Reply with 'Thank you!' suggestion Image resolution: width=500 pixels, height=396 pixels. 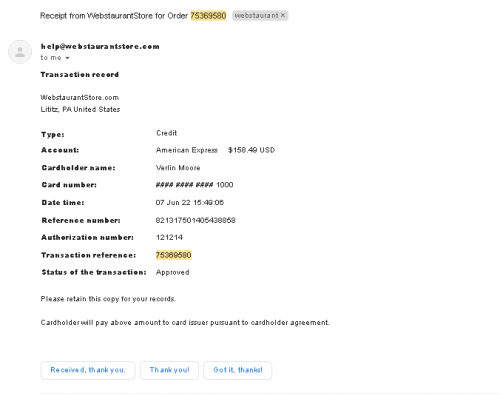pos(169,370)
